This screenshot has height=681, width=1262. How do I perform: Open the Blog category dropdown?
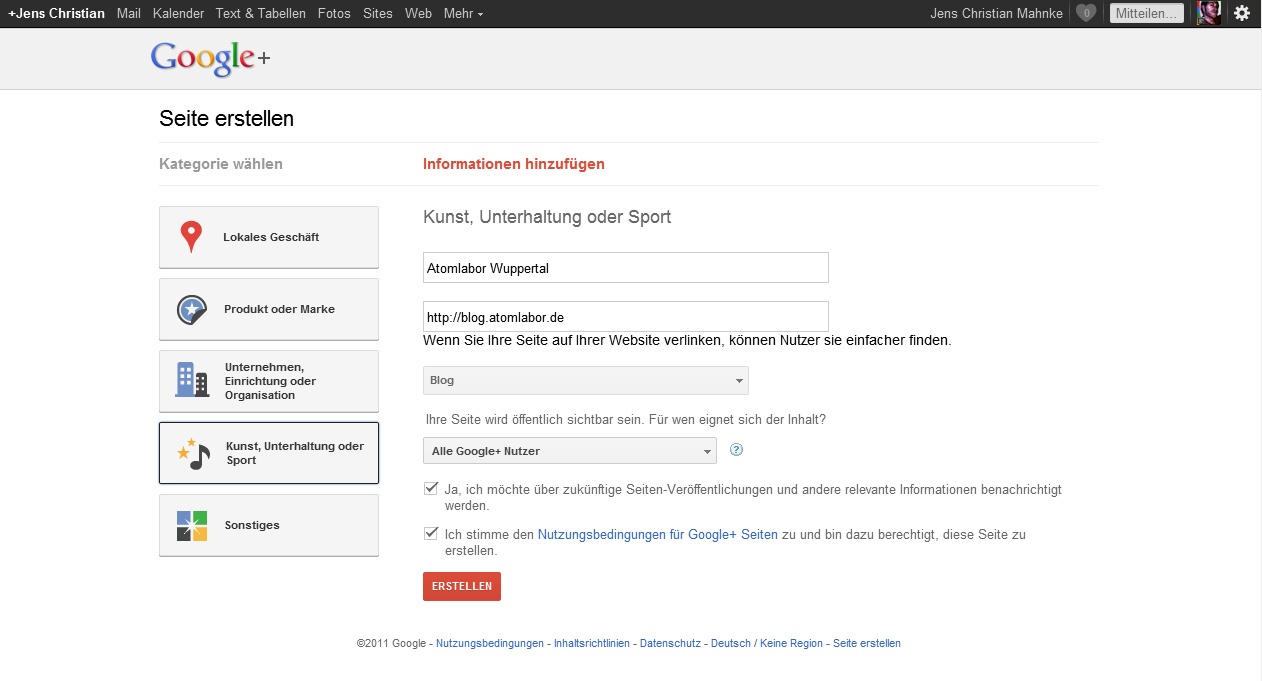click(x=586, y=380)
